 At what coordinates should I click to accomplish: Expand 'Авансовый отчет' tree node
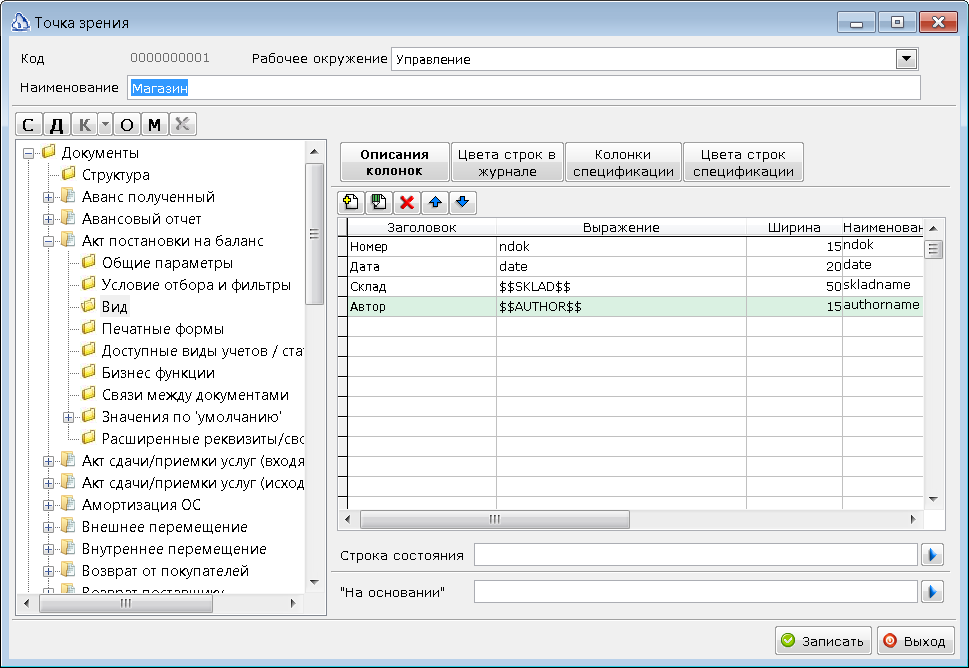48,219
